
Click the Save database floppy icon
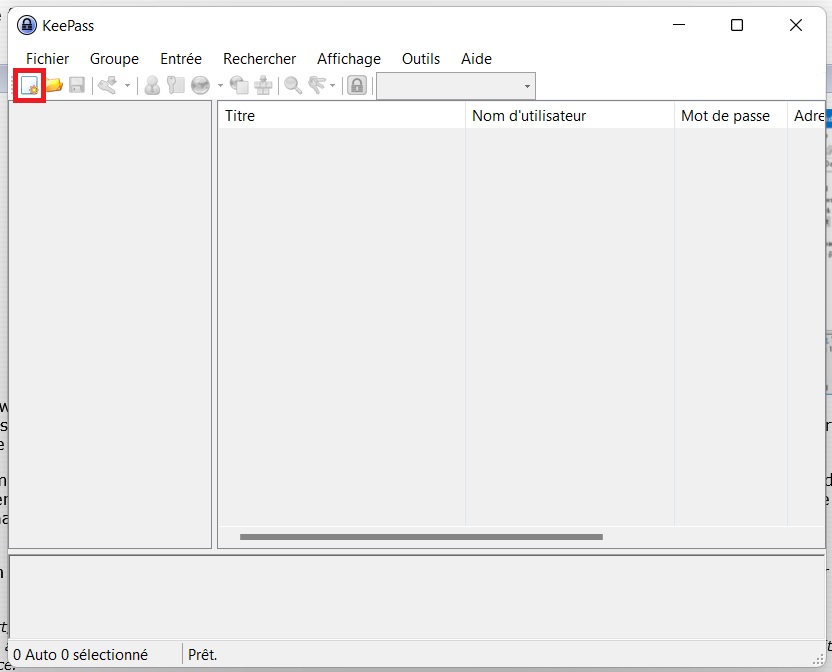pyautogui.click(x=77, y=86)
